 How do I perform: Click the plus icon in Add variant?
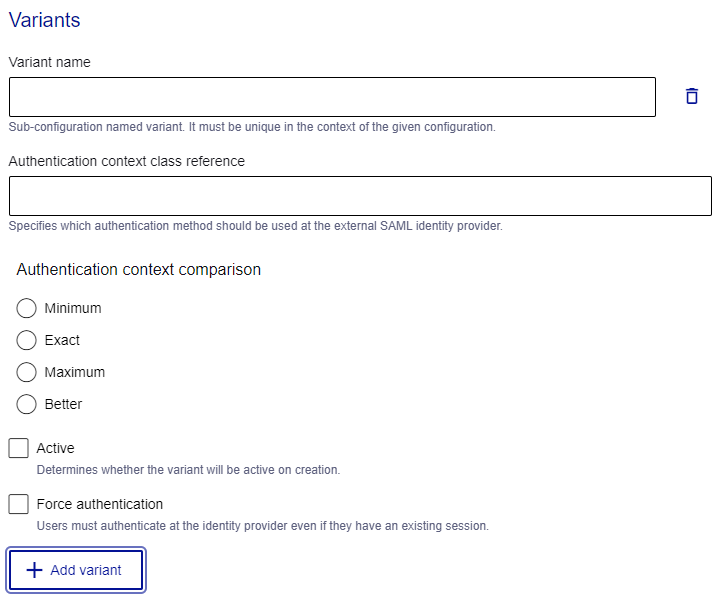tap(34, 570)
